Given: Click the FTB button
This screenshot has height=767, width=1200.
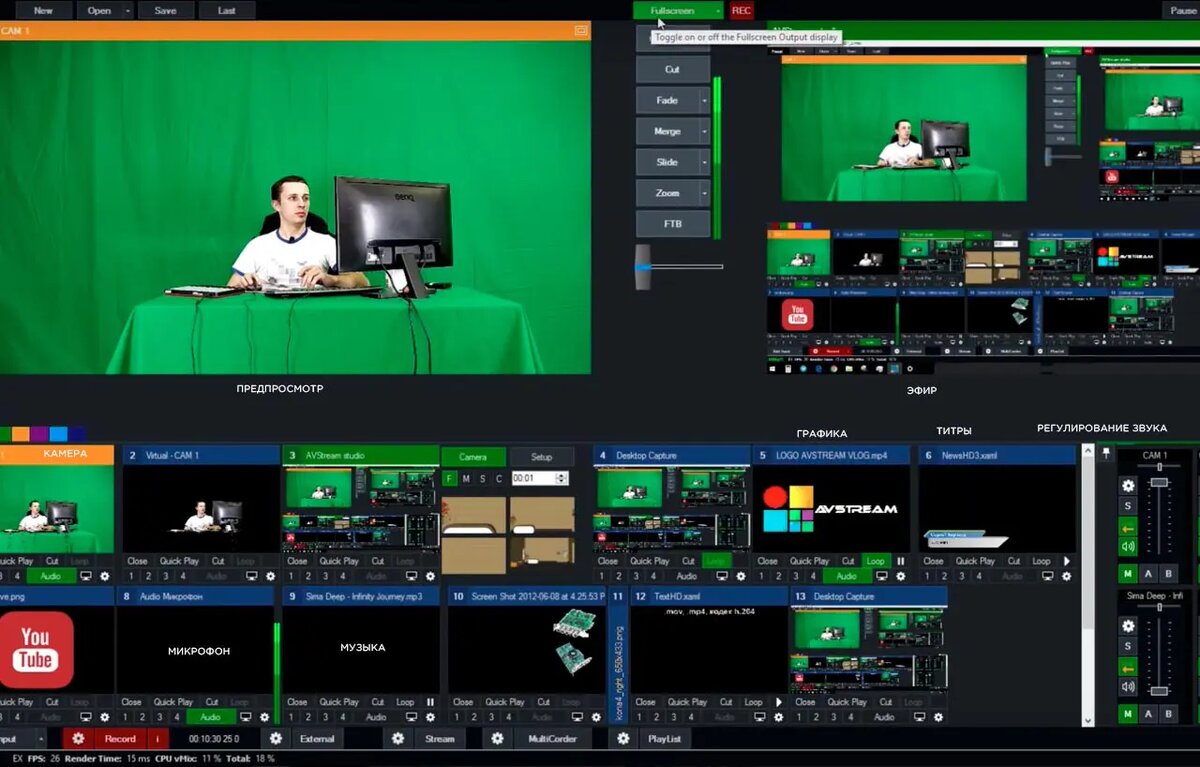Looking at the screenshot, I should 673,224.
